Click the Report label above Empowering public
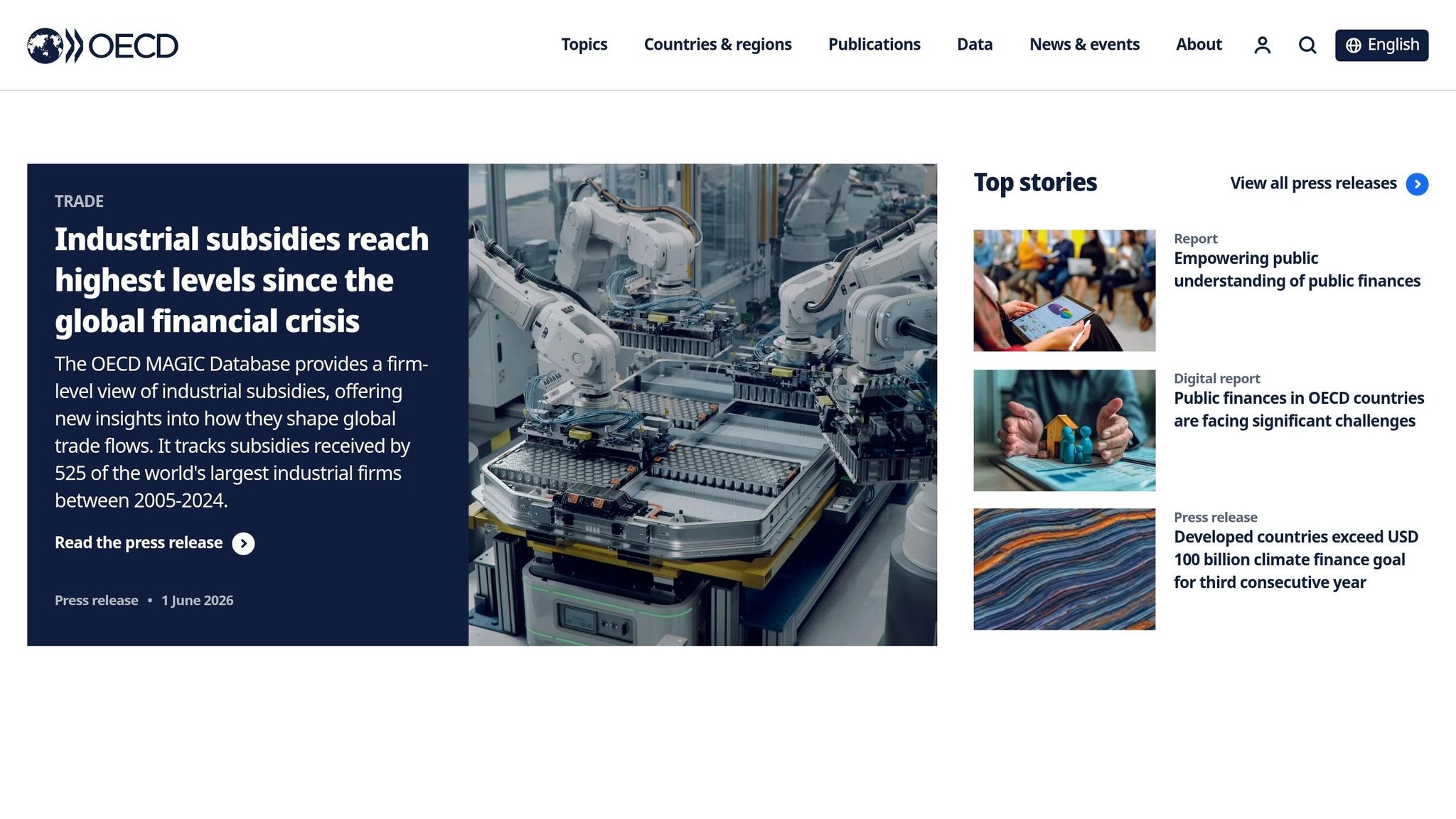The width and height of the screenshot is (1456, 819). click(x=1195, y=239)
